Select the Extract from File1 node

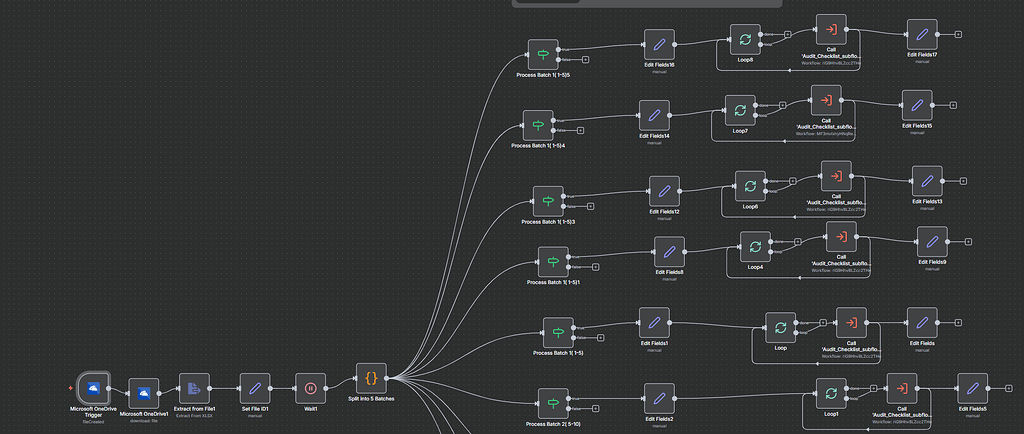195,389
